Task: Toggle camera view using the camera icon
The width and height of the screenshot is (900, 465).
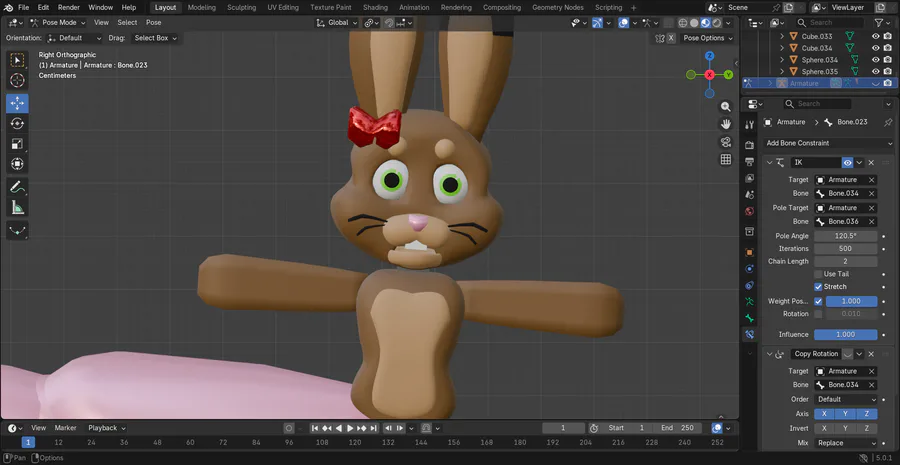Action: tap(726, 142)
